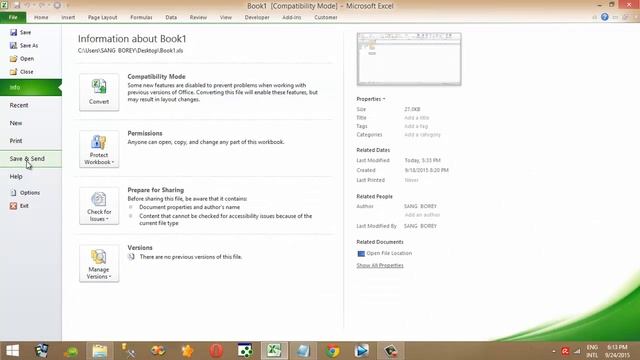Click the file path C:\Users\SANG BOREY\Desktop\Book1.xls
Viewport: 640px width, 360px height.
[x=131, y=51]
